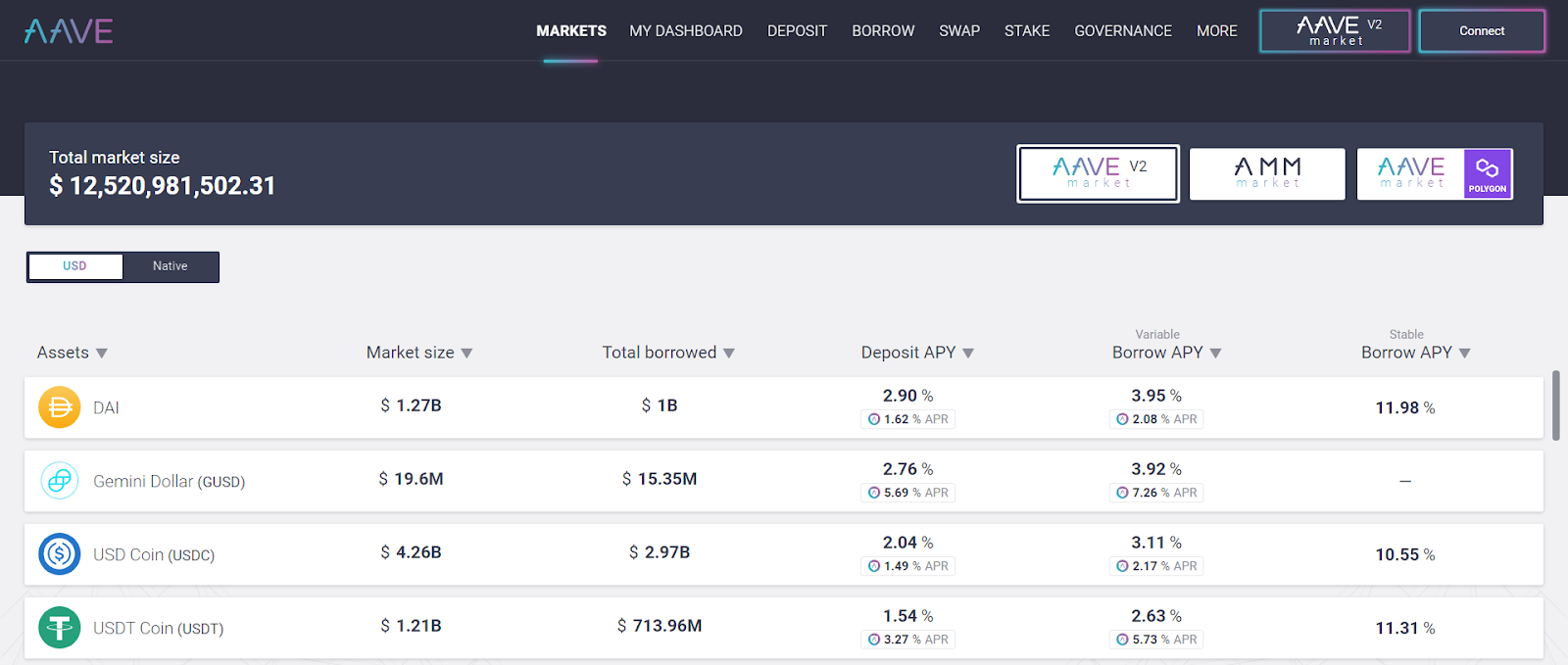Click reward icon beside DAI 2.08 % APR
This screenshot has width=1568, height=665.
click(1122, 419)
